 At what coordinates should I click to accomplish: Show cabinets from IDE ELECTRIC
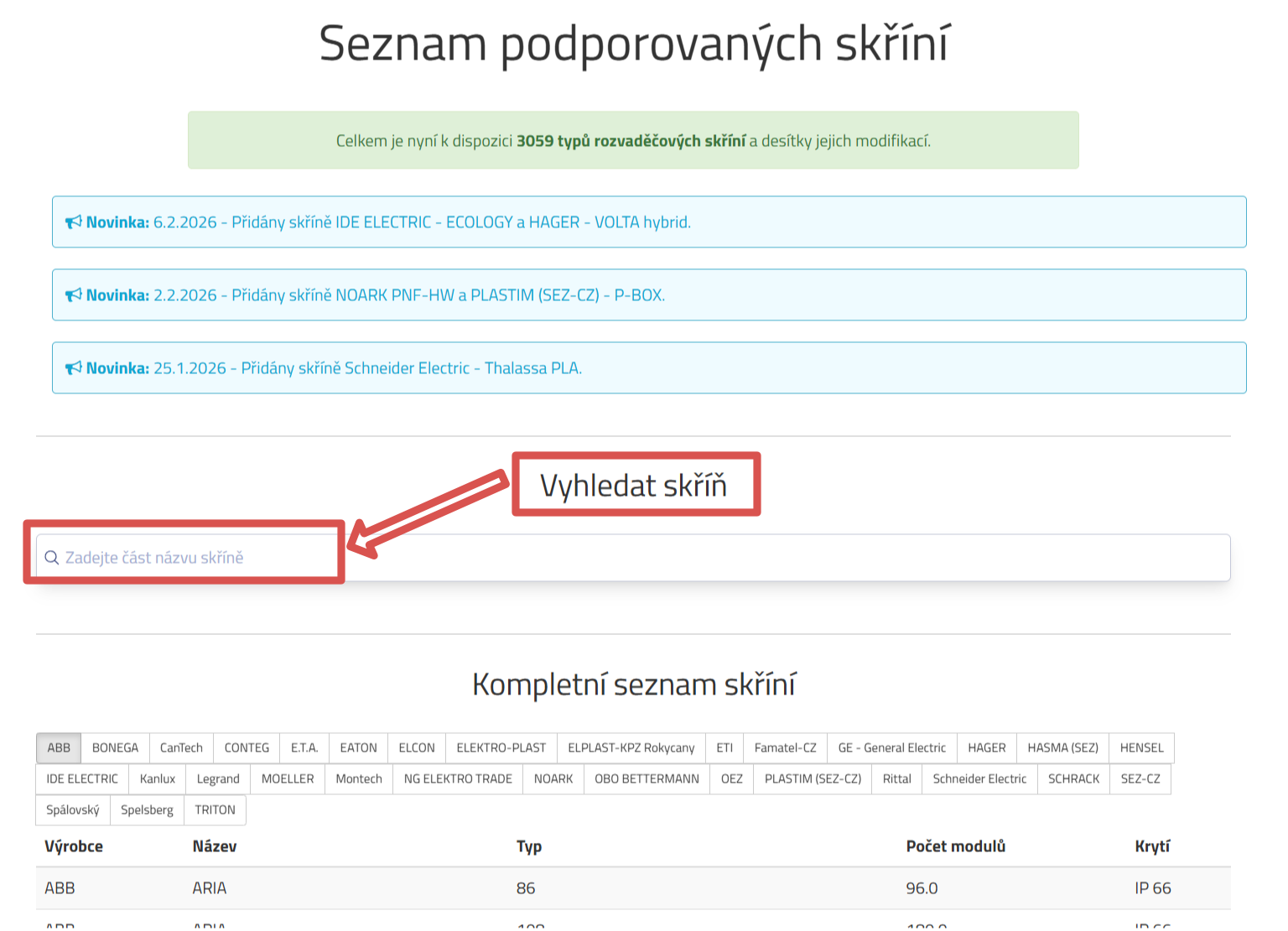click(x=82, y=778)
